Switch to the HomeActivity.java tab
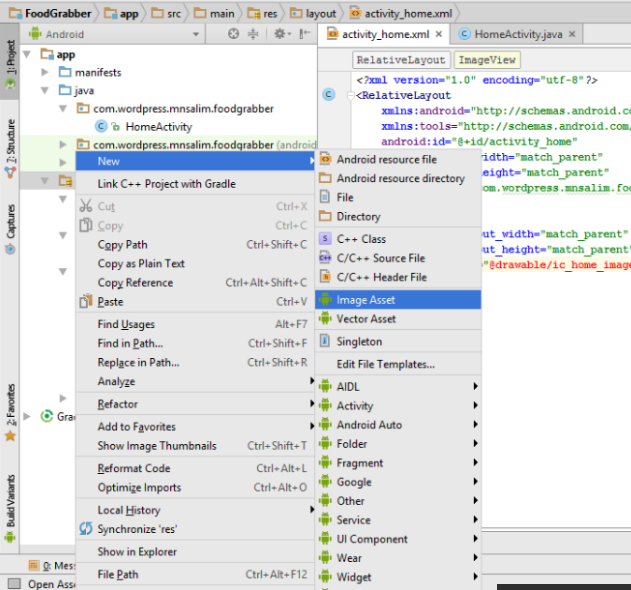The image size is (631, 590). pos(518,34)
